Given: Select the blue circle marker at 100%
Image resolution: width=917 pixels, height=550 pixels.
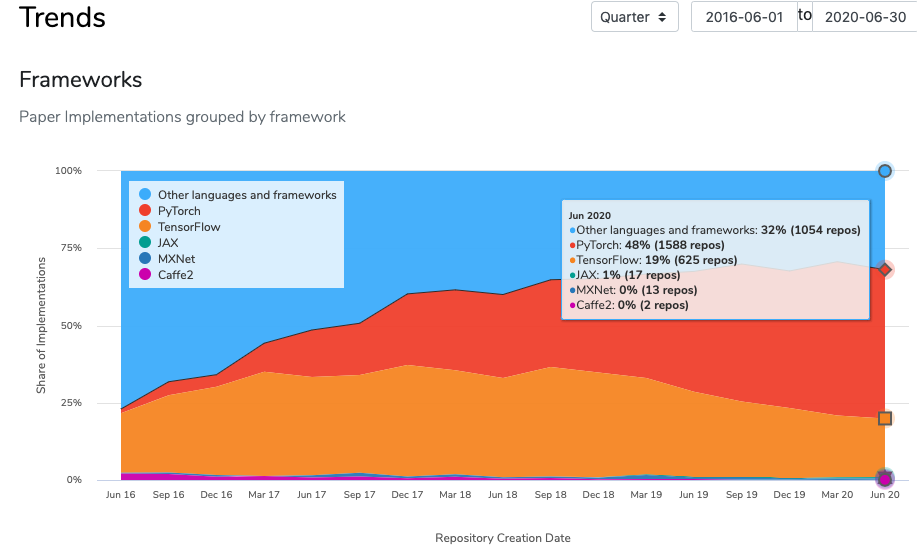Looking at the screenshot, I should (885, 171).
